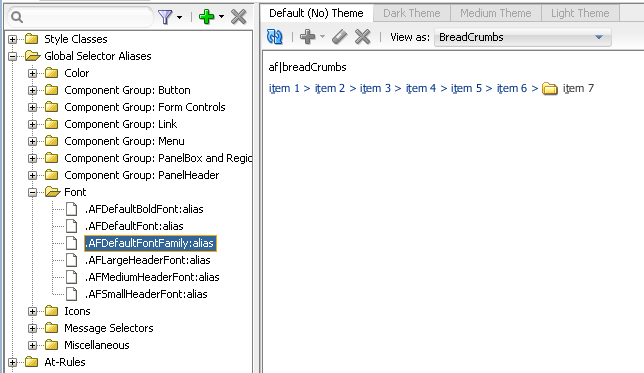Image resolution: width=644 pixels, height=373 pixels.
Task: Open the filter dropdown arrow
Action: click(179, 17)
